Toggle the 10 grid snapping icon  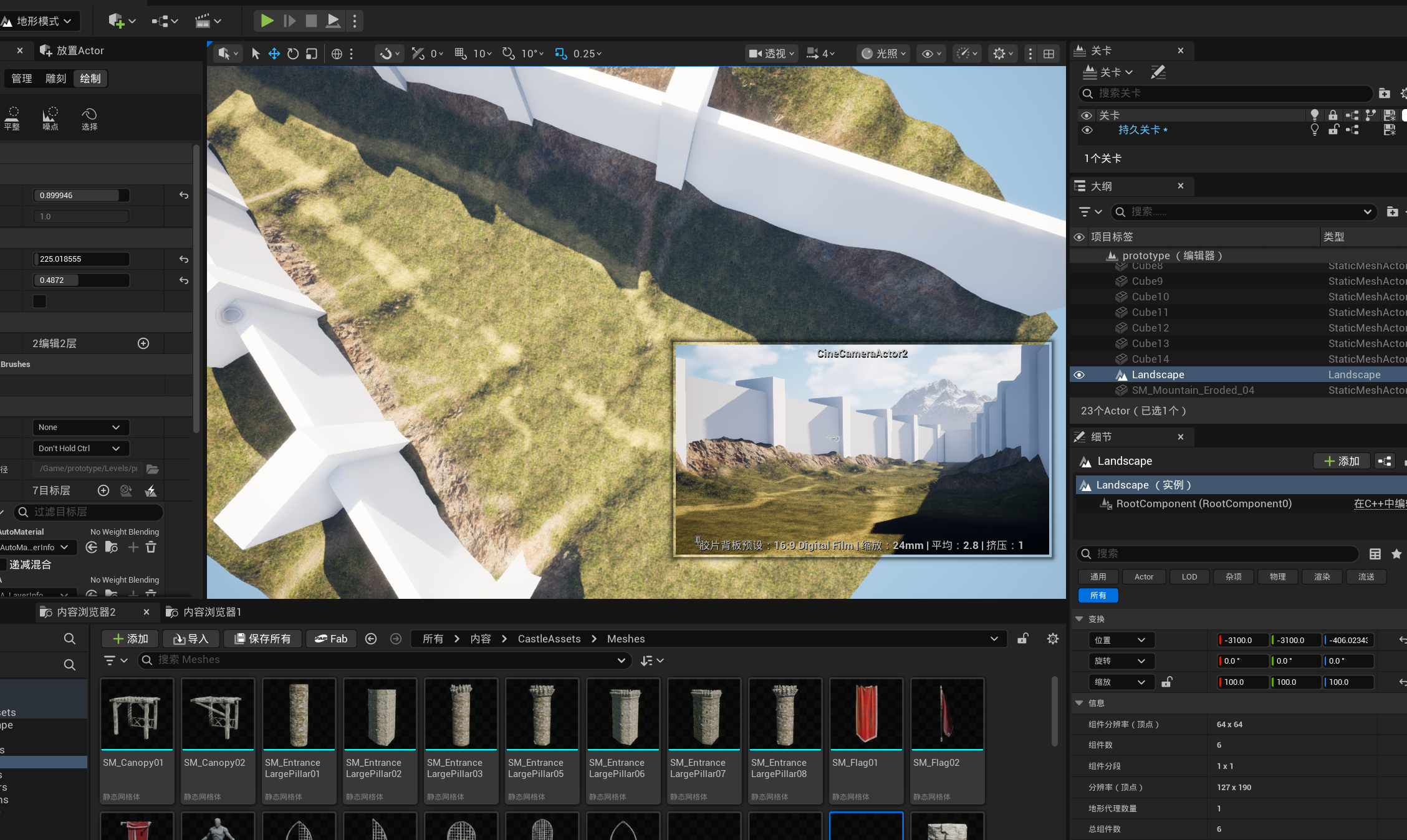(x=461, y=54)
